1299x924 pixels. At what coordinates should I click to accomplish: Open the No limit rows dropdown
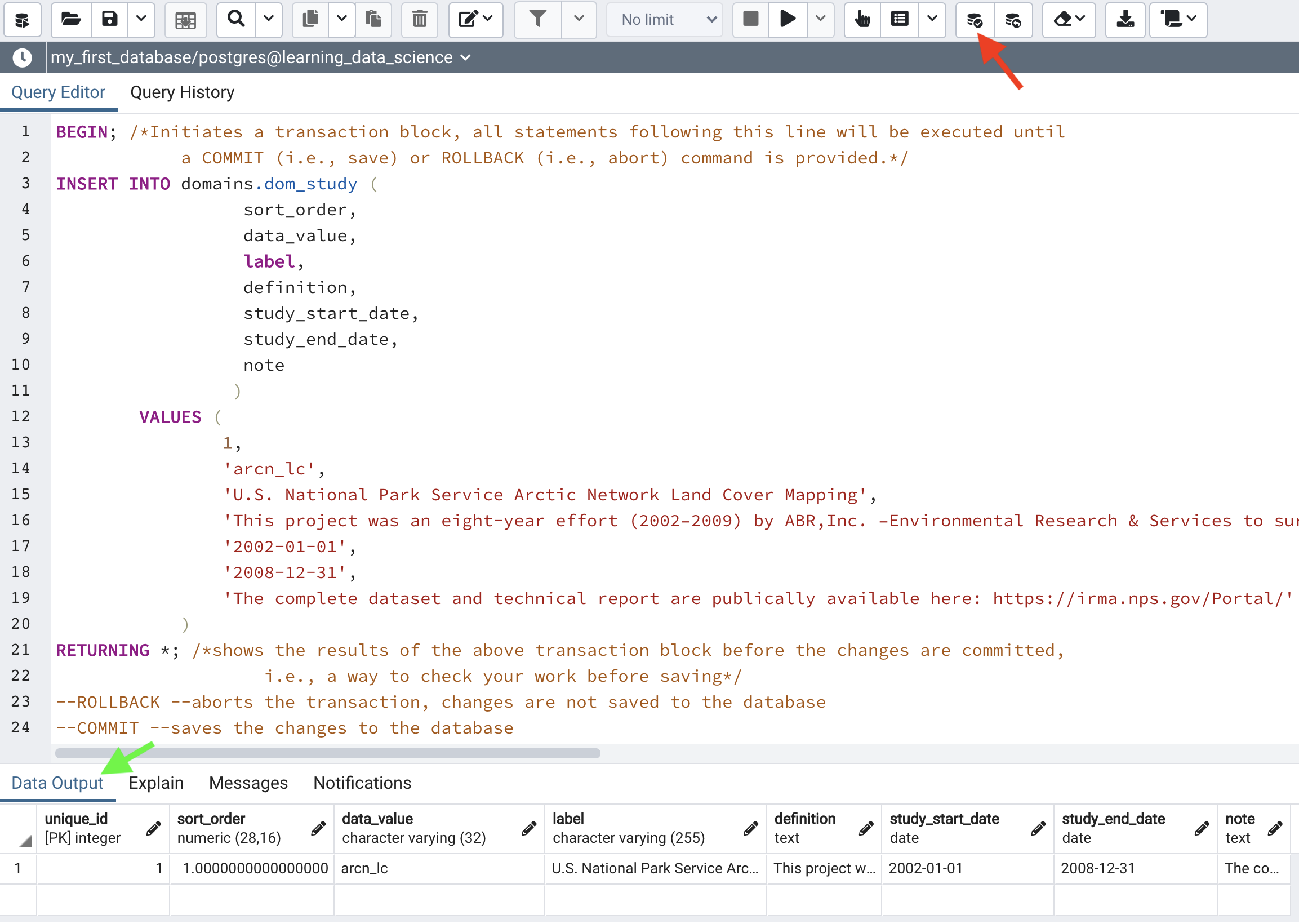coord(664,19)
